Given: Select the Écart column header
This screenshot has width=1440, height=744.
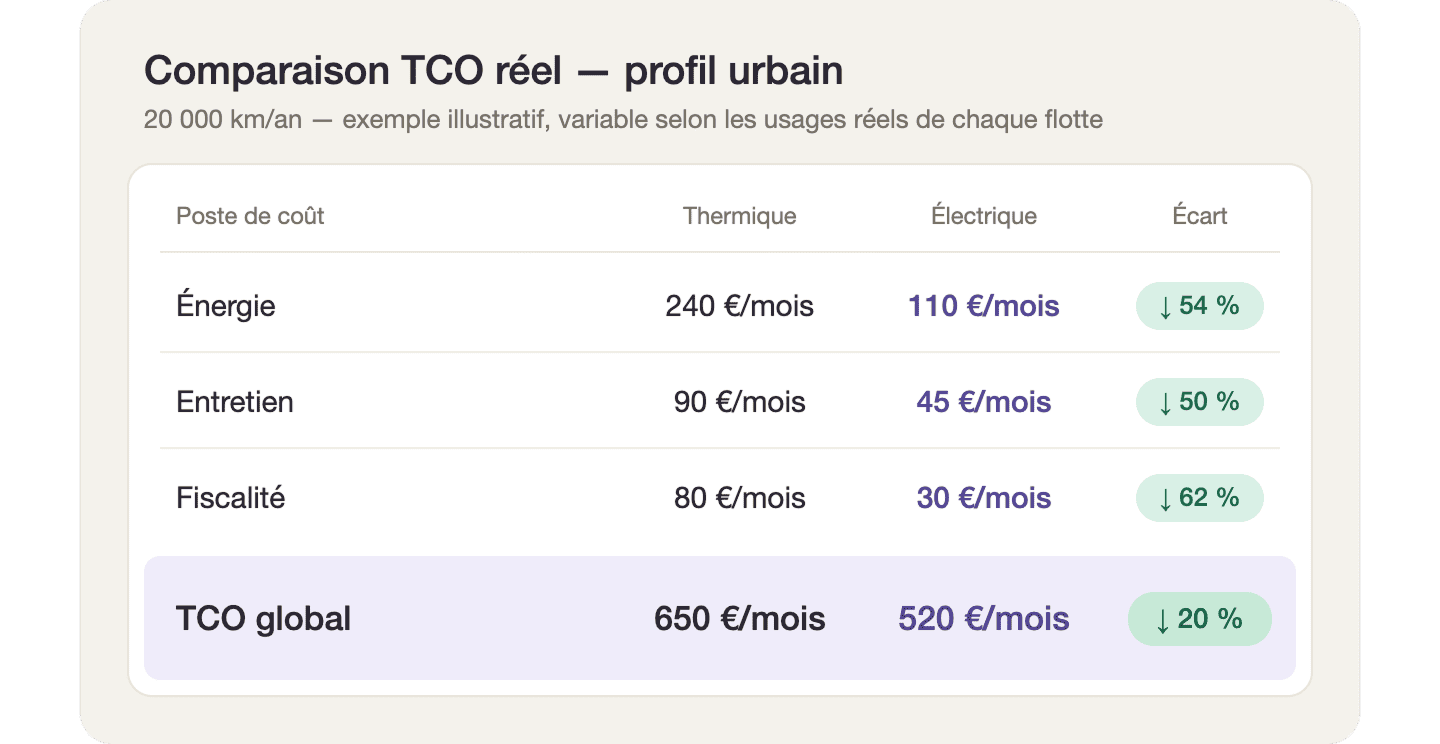Looking at the screenshot, I should click(x=1200, y=216).
